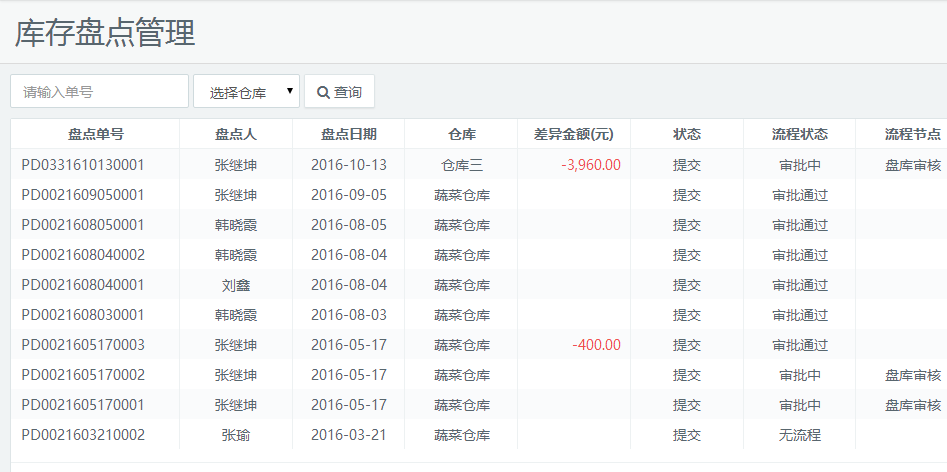Select order PD0021608040002
The image size is (947, 472).
coord(83,255)
